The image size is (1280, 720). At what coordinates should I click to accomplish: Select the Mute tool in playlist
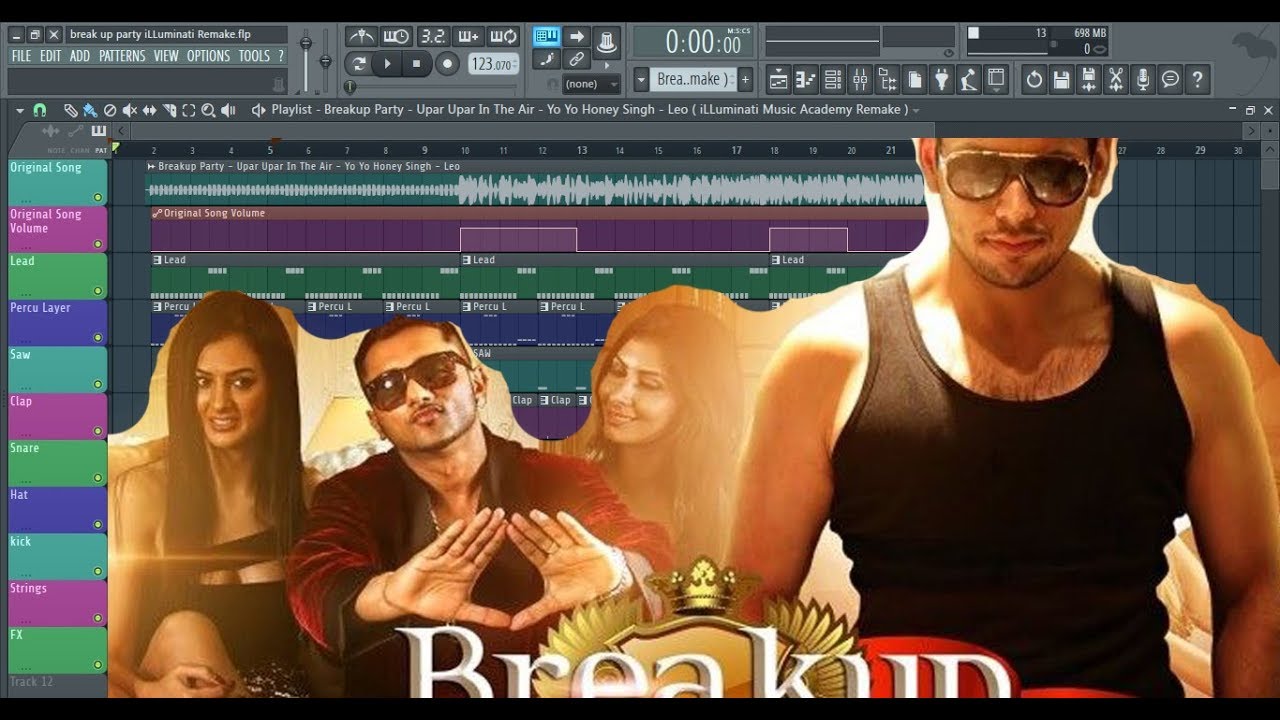coord(130,110)
